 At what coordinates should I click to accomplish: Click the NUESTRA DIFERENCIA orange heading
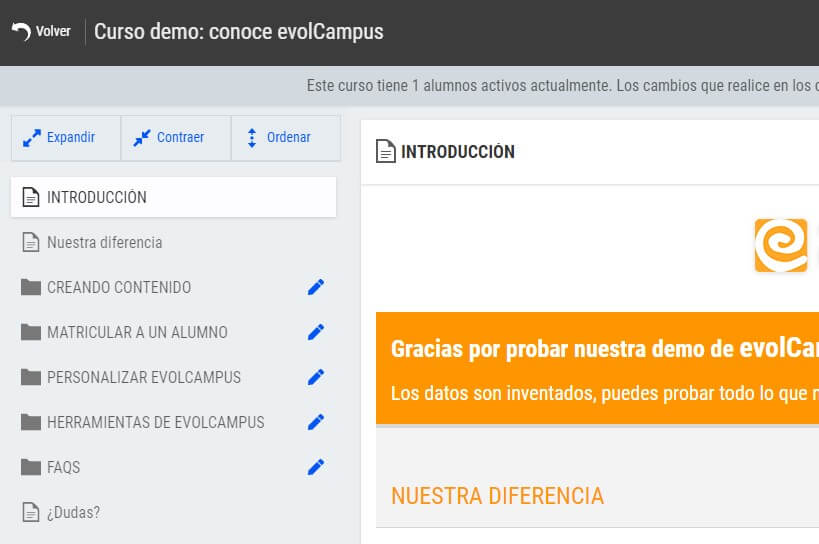point(497,496)
